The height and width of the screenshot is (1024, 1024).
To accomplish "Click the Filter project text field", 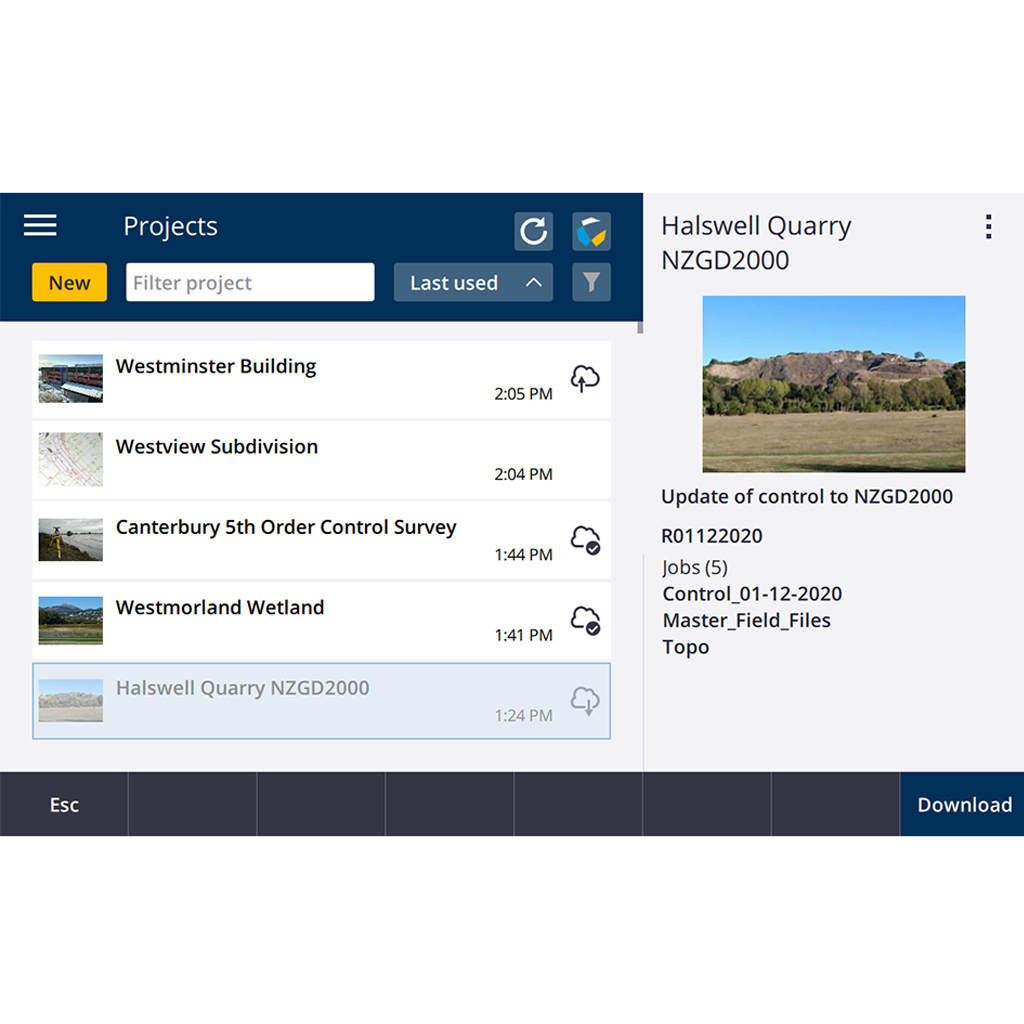I will coord(250,283).
